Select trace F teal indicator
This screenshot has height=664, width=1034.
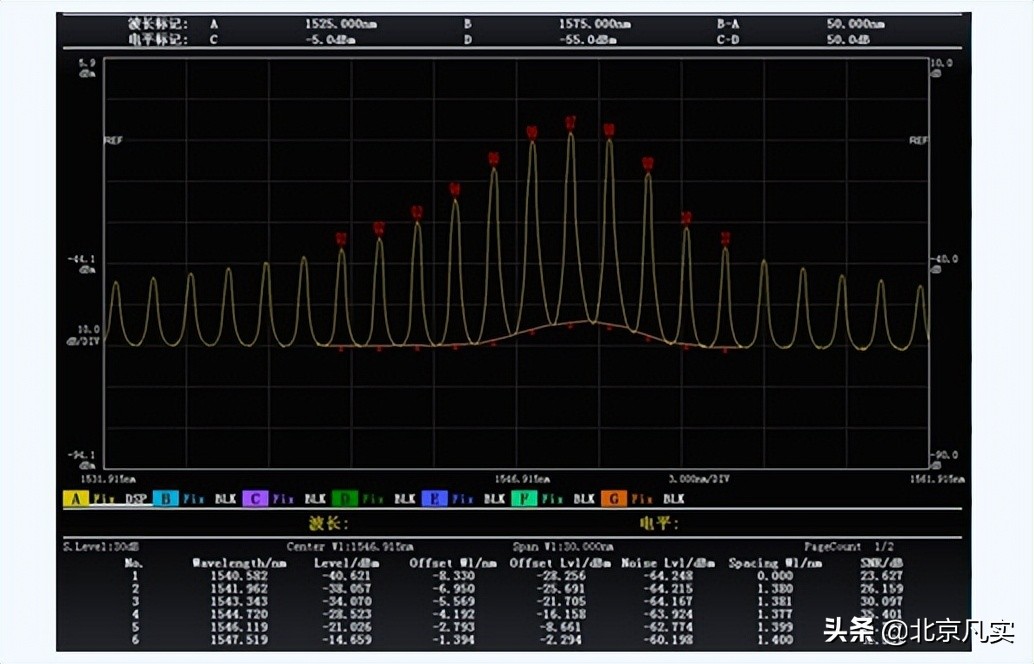[524, 498]
